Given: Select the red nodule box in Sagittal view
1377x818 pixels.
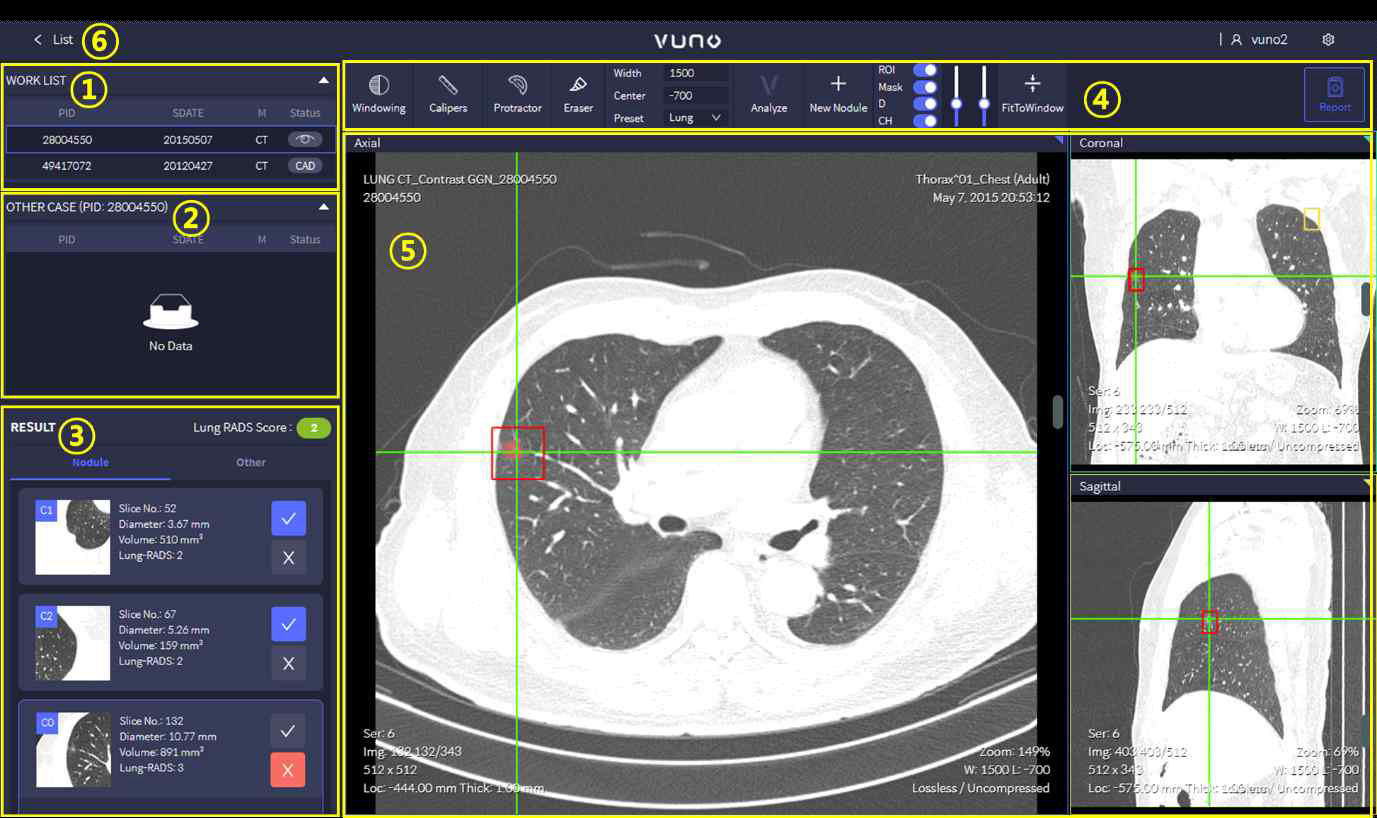Looking at the screenshot, I should pos(1210,621).
